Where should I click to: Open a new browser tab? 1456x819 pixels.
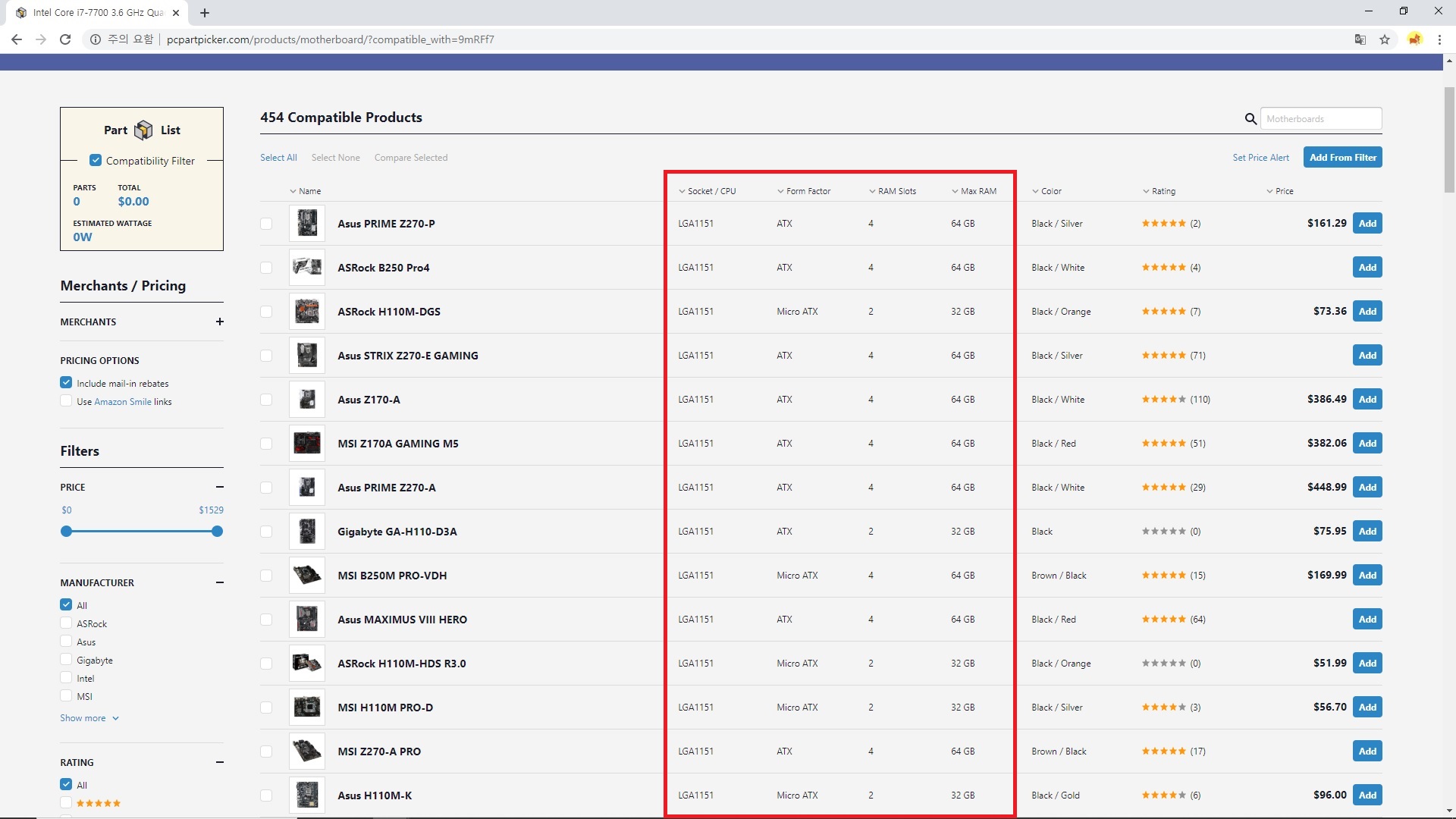(205, 13)
